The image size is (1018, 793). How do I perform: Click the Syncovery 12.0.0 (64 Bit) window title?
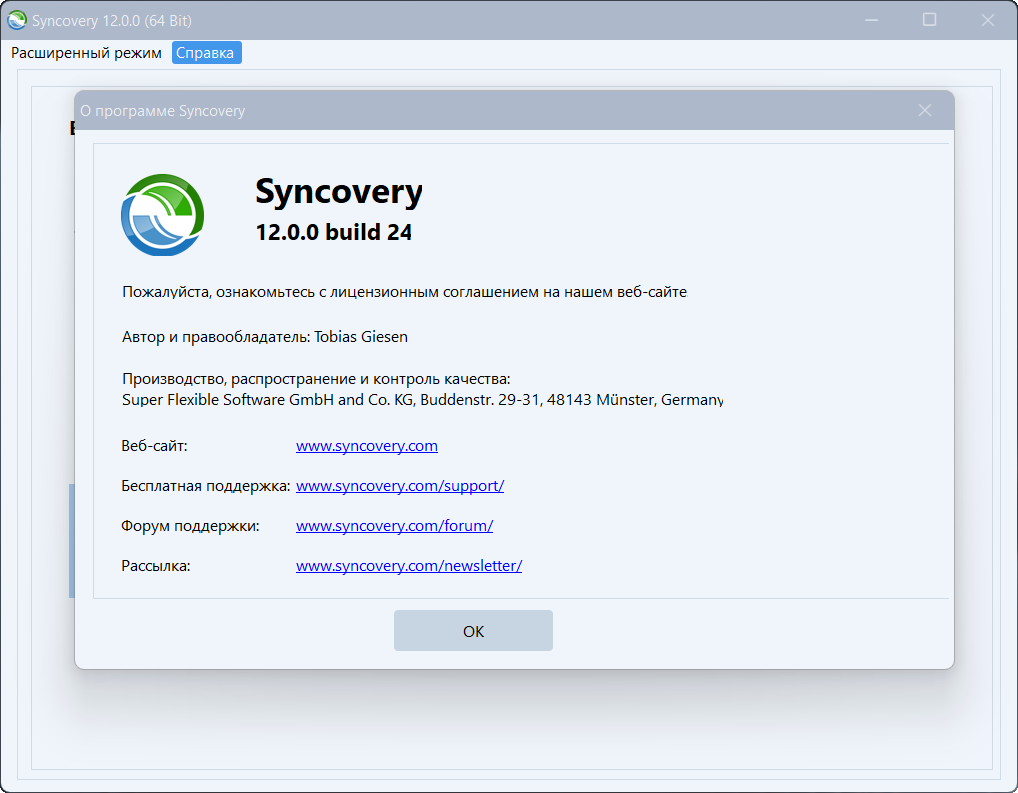(112, 21)
